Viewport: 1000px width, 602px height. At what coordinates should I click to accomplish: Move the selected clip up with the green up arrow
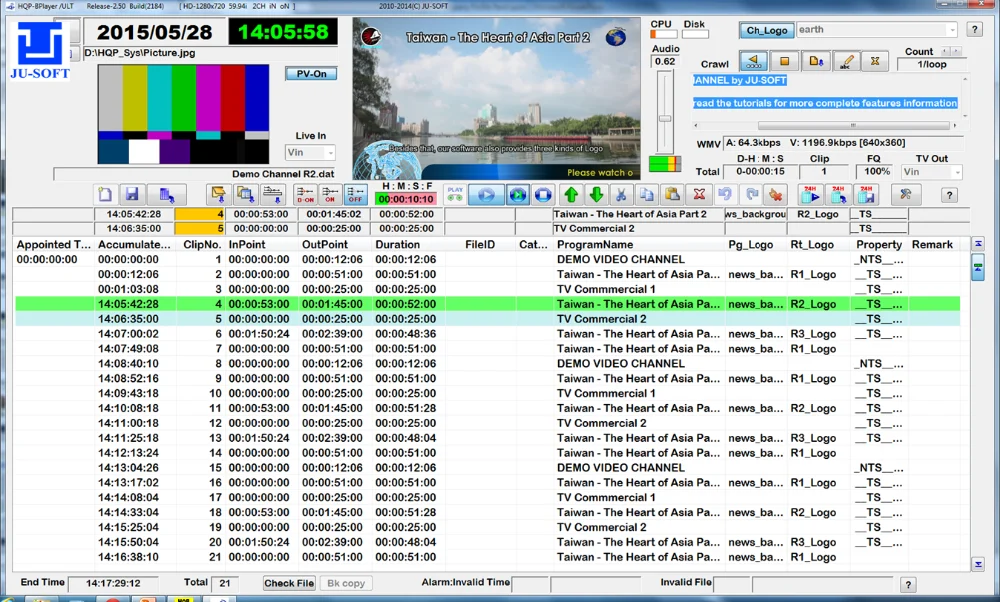pyautogui.click(x=571, y=195)
